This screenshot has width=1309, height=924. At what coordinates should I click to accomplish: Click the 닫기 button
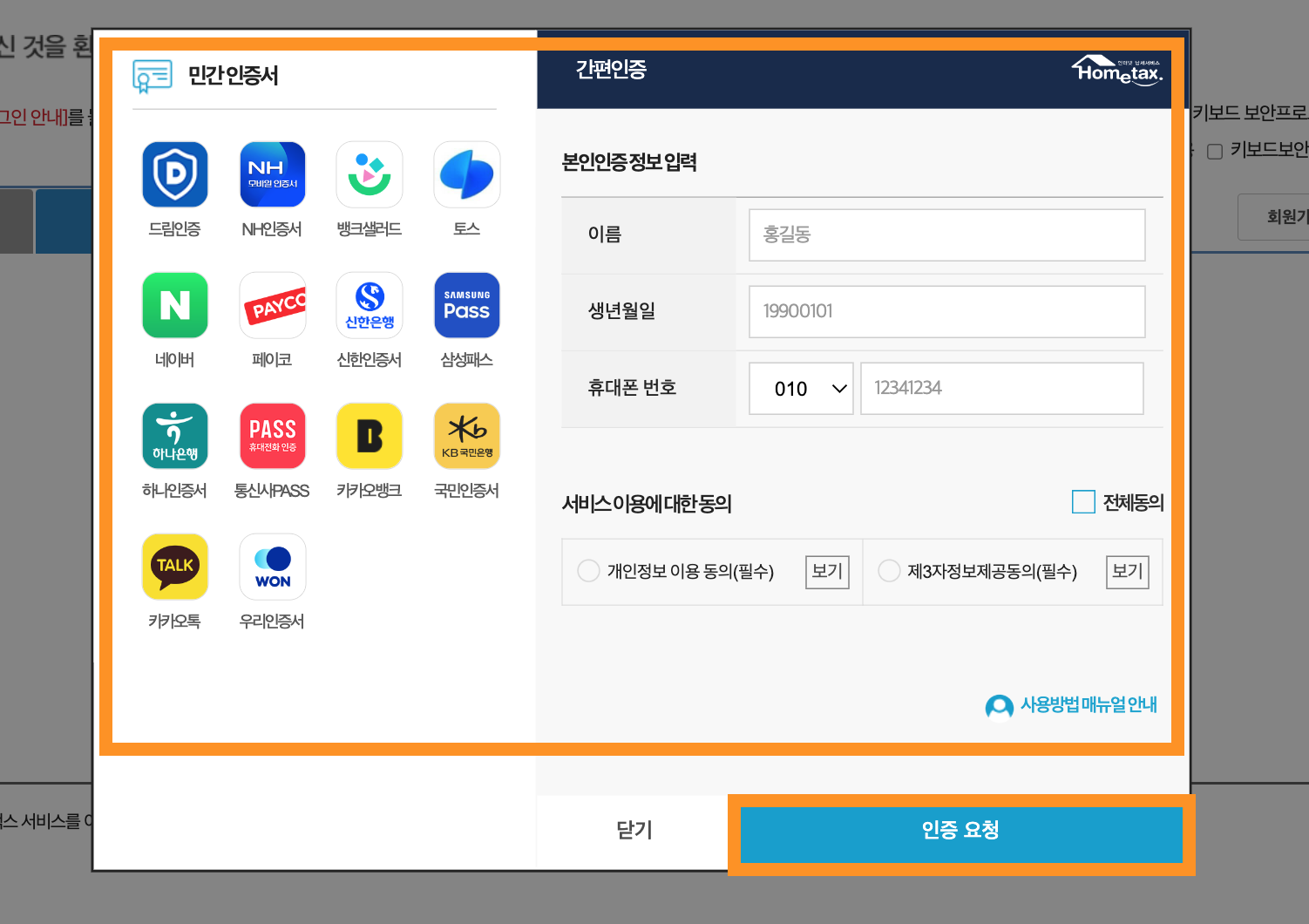pyautogui.click(x=634, y=831)
